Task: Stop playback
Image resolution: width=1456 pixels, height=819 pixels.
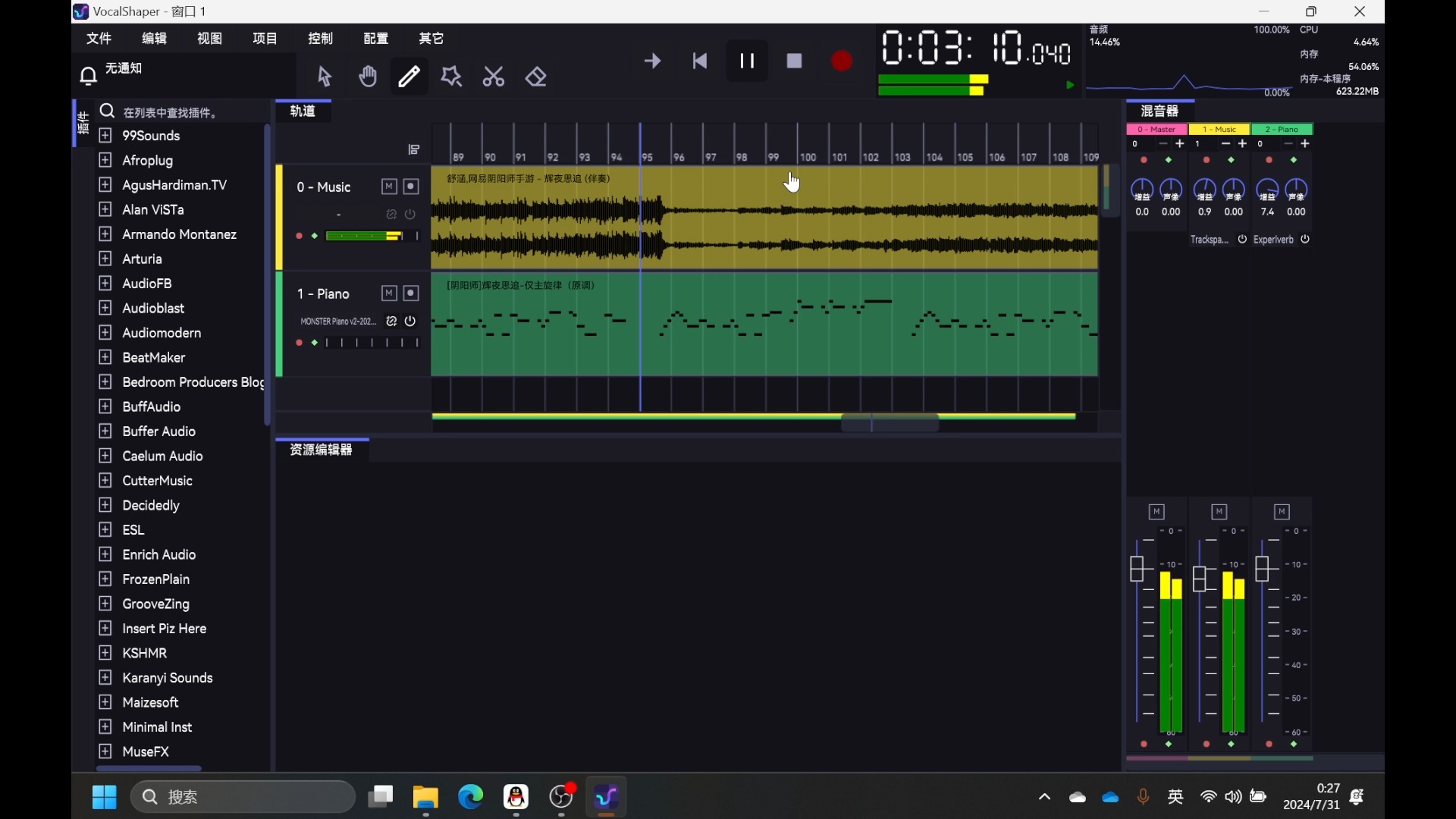Action: 794,61
